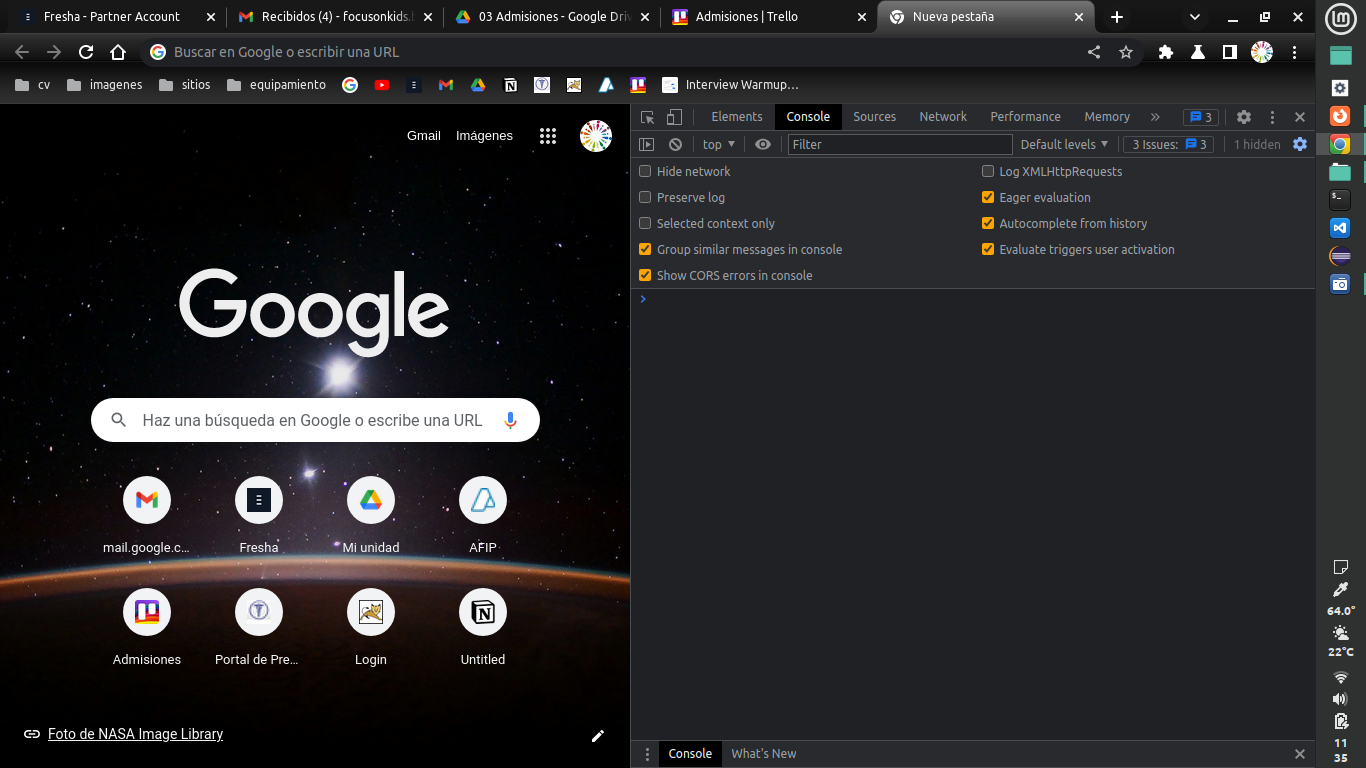Click the 3 Issues button
Viewport: 1366px width, 768px height.
[x=1168, y=144]
